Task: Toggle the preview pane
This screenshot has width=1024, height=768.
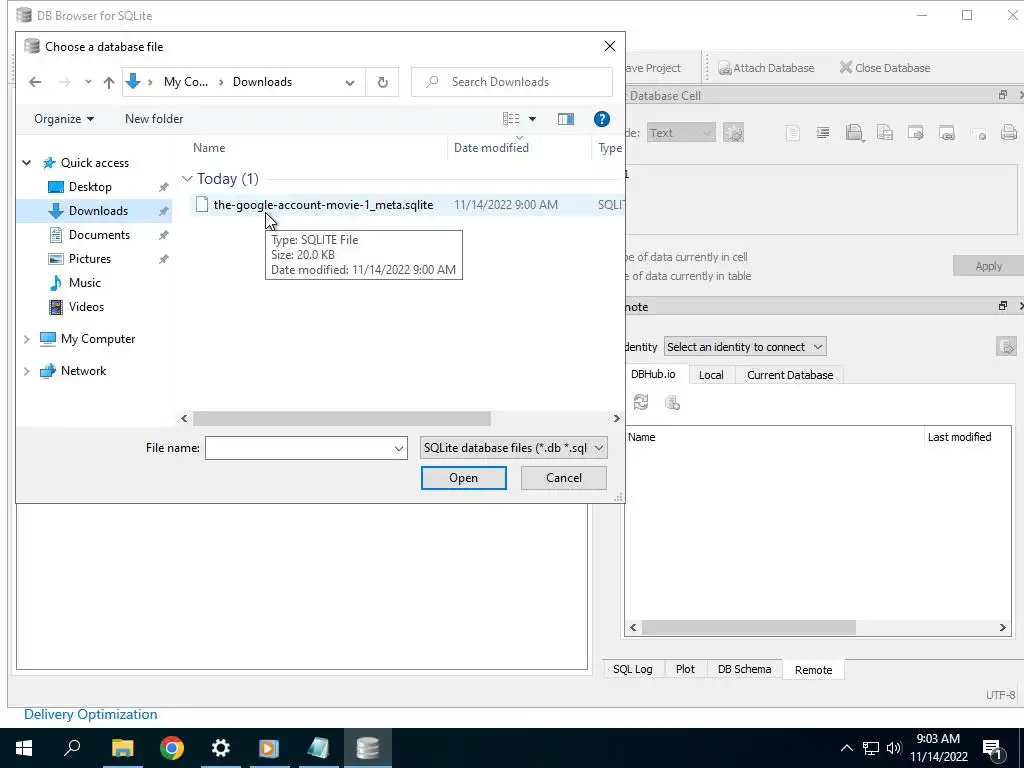Action: pos(566,119)
